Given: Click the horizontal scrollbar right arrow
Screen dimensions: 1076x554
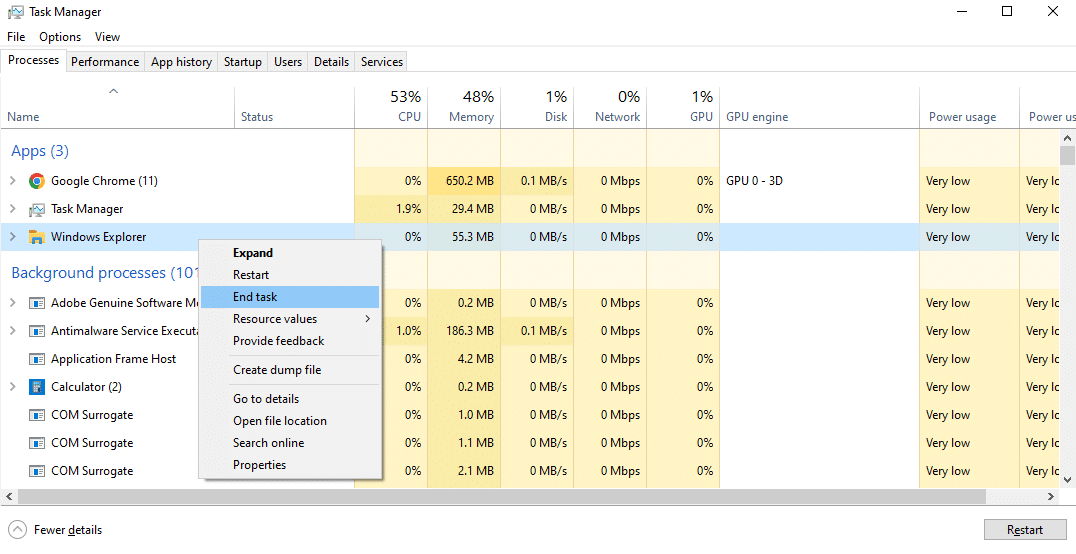Looking at the screenshot, I should (x=1051, y=496).
